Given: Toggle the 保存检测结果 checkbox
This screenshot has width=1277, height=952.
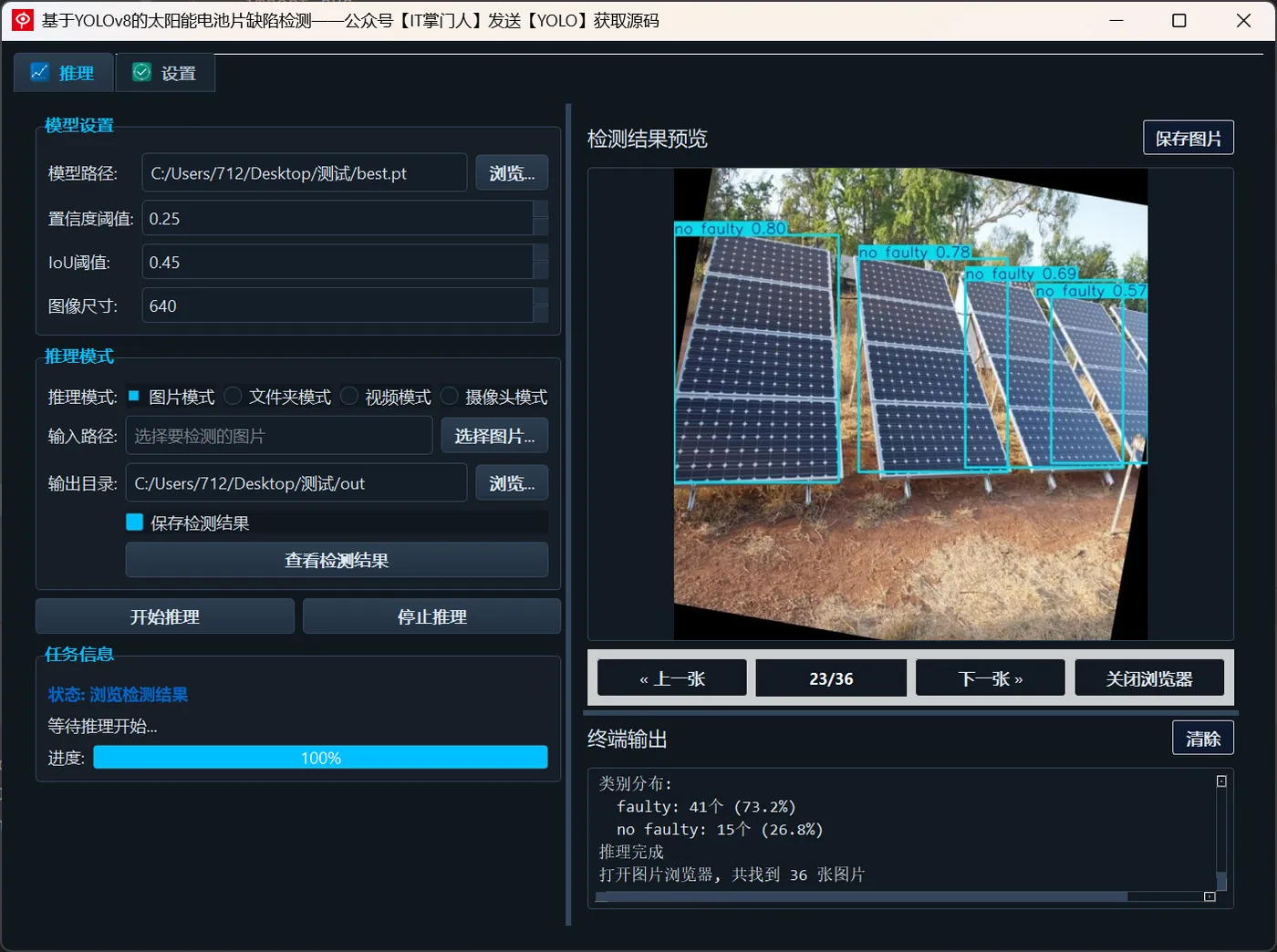Looking at the screenshot, I should click(135, 523).
